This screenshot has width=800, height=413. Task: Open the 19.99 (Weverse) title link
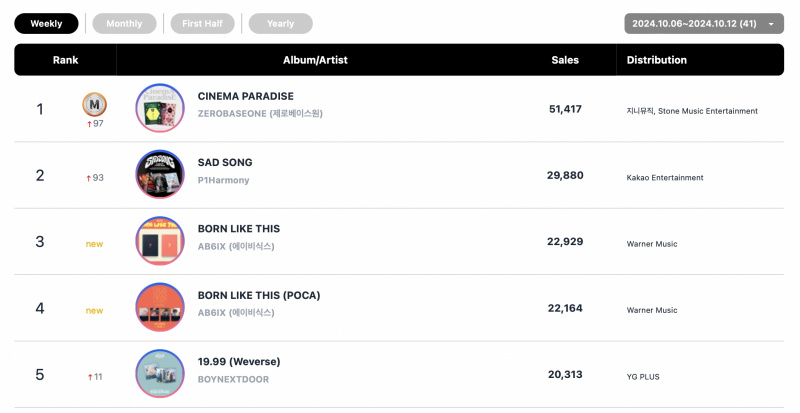[x=239, y=361]
